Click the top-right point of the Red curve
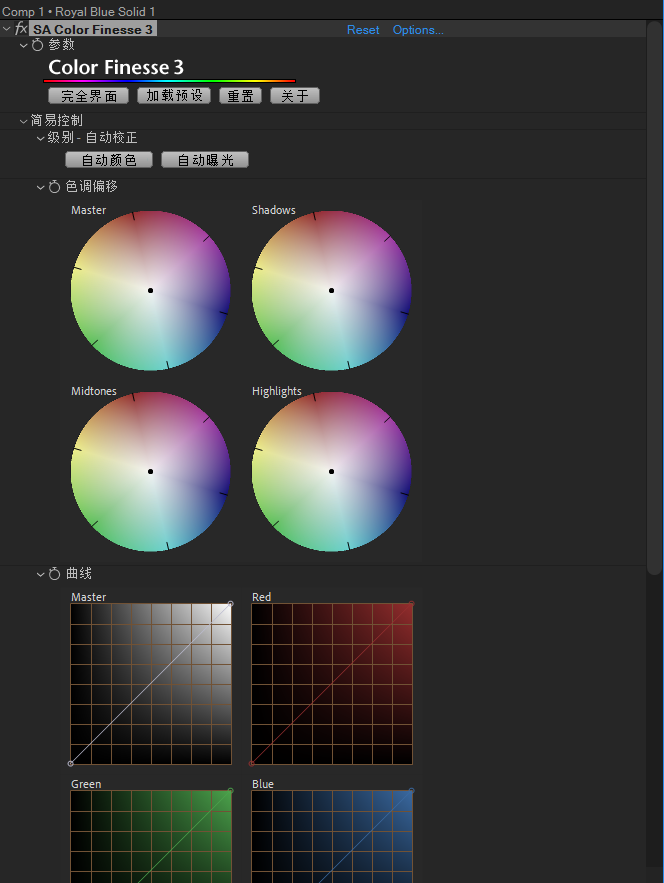 click(x=412, y=604)
